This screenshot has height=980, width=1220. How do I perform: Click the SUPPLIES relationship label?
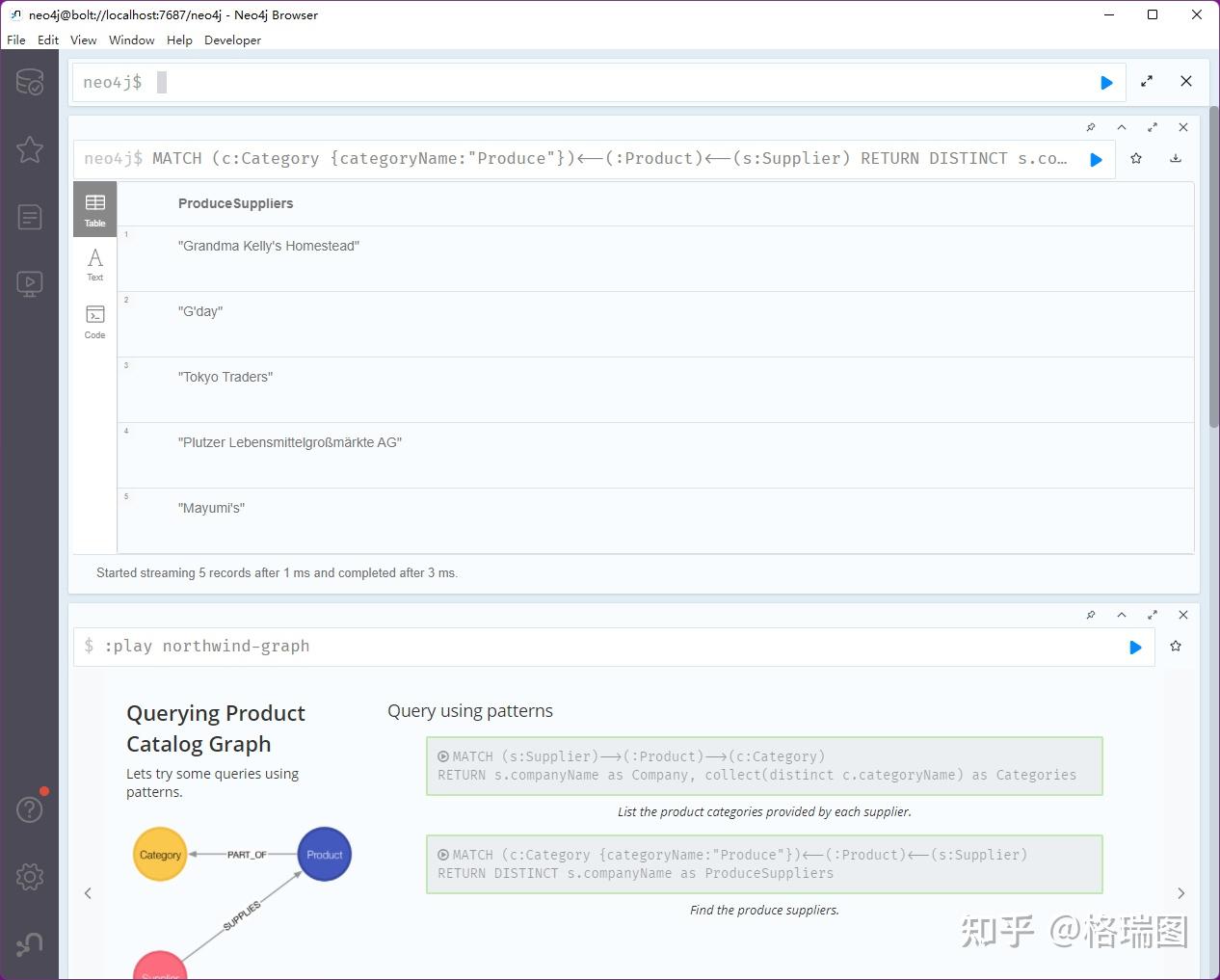[242, 915]
